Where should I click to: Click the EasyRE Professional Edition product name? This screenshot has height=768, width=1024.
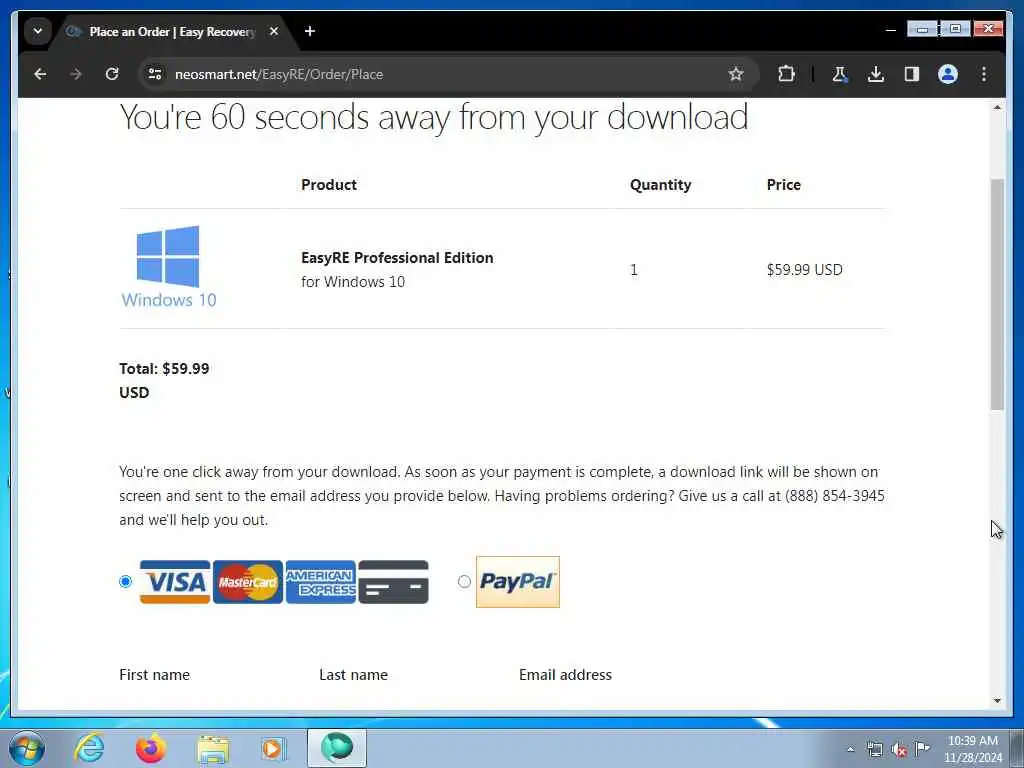coord(397,258)
